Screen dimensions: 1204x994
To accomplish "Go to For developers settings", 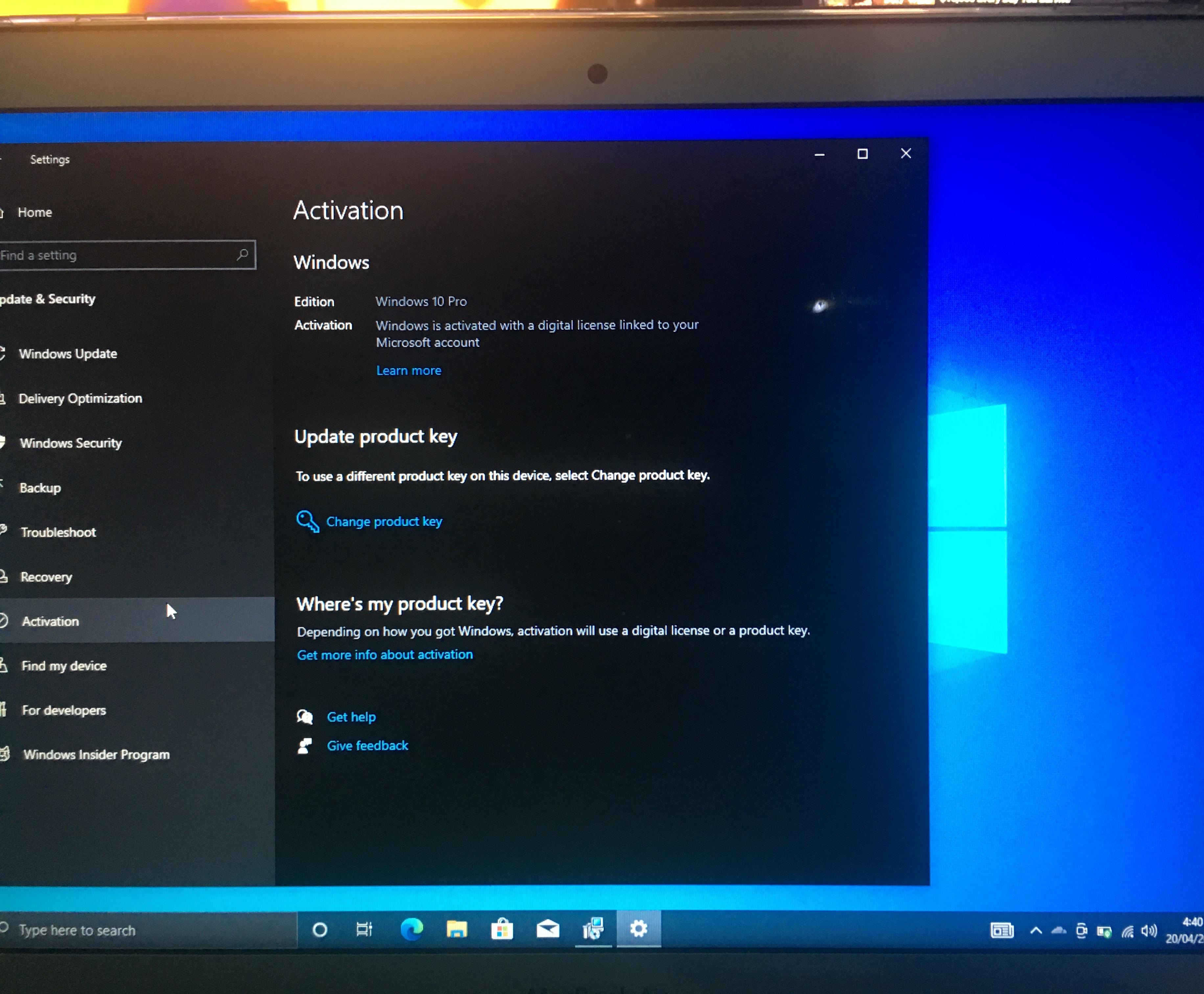I will coord(63,711).
